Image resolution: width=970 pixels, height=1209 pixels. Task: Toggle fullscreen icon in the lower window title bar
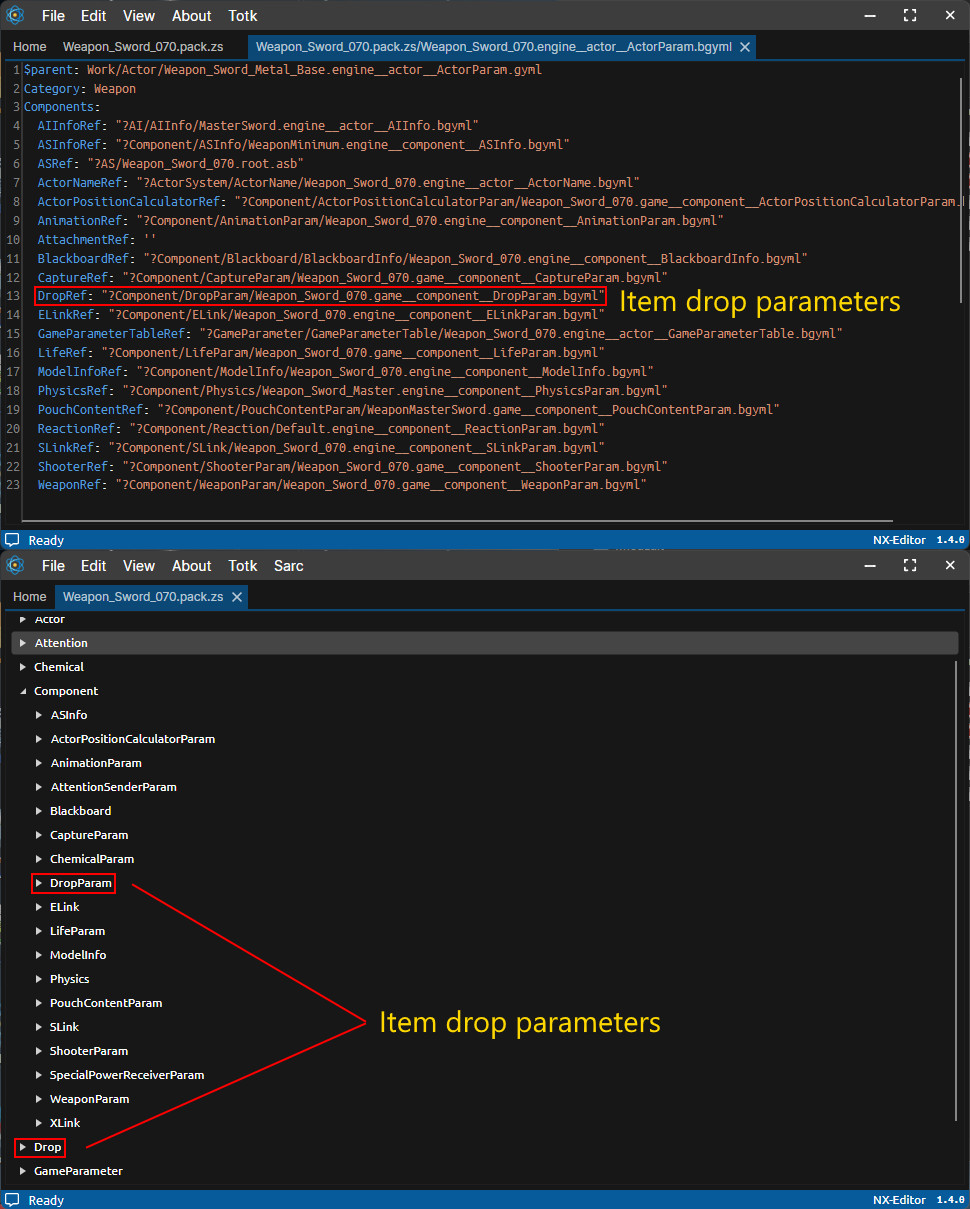[x=910, y=566]
